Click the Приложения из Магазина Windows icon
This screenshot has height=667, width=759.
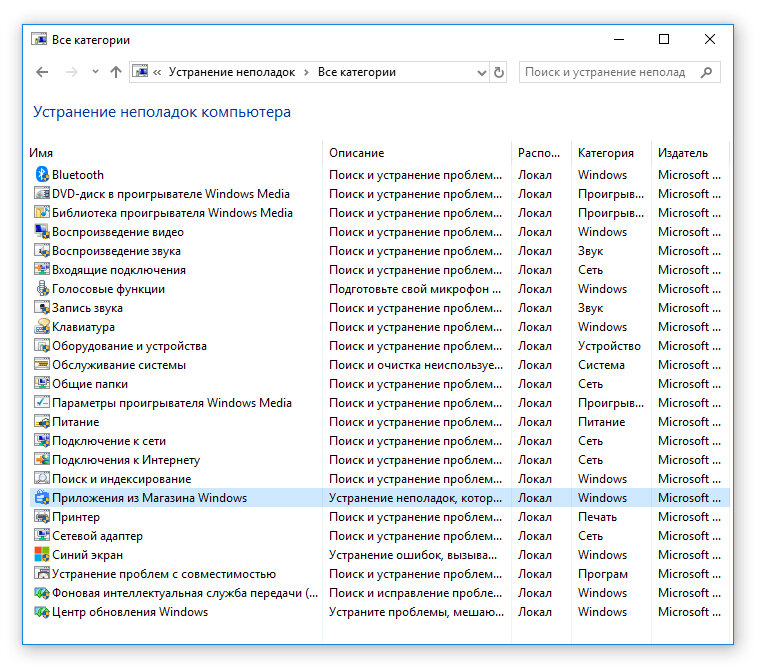(42, 497)
